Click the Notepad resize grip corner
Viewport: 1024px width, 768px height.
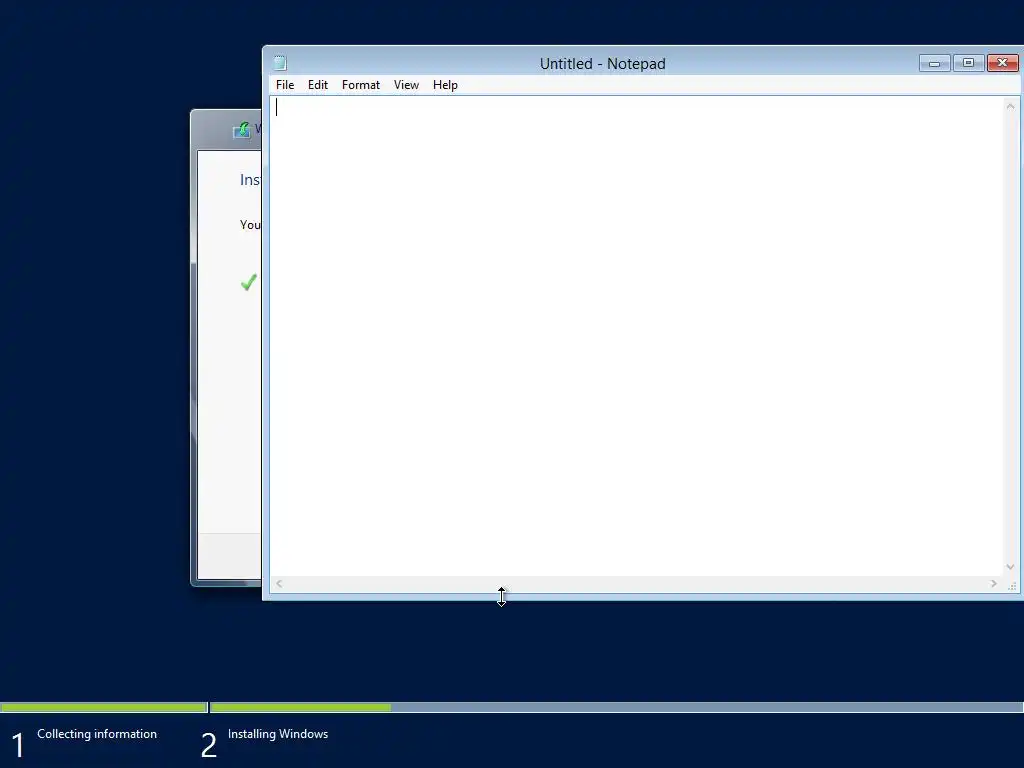click(x=1012, y=585)
